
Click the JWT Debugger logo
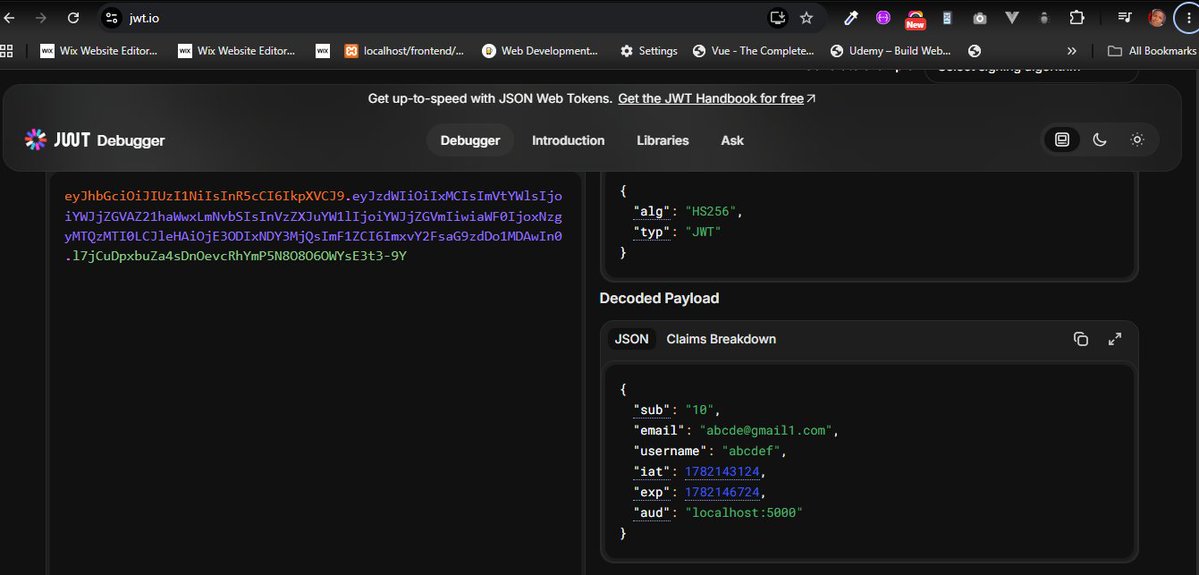point(95,140)
